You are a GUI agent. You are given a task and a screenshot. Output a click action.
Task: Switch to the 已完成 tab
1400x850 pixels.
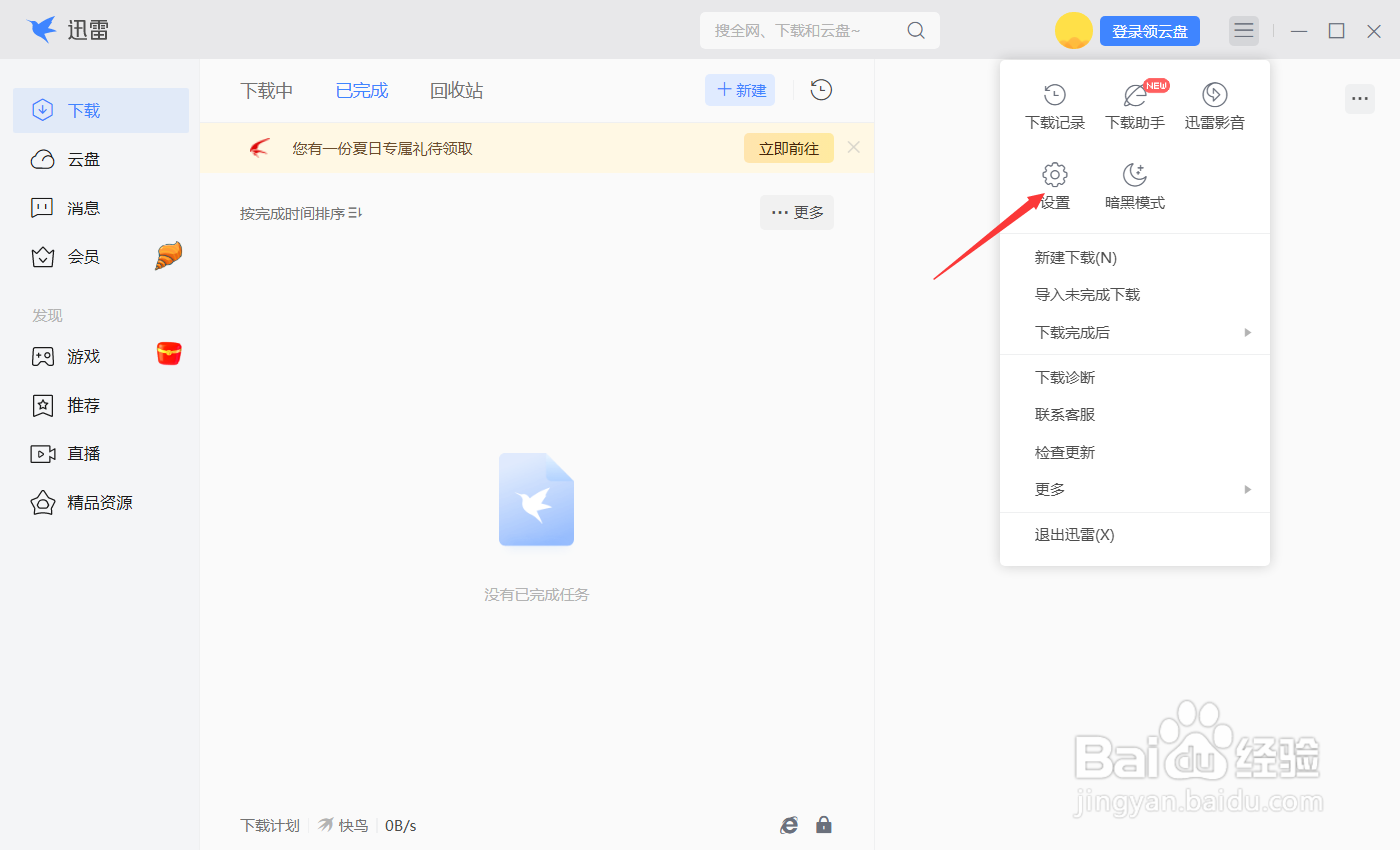(362, 91)
